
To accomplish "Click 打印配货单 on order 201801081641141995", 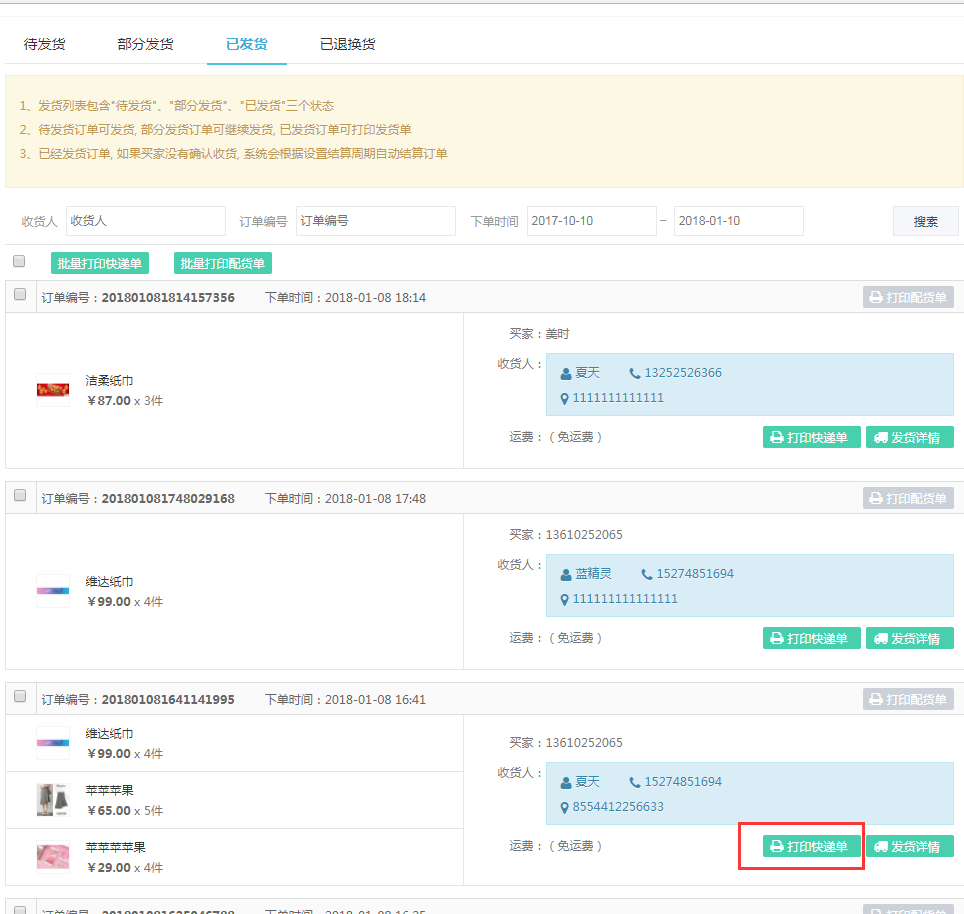I will pyautogui.click(x=908, y=699).
